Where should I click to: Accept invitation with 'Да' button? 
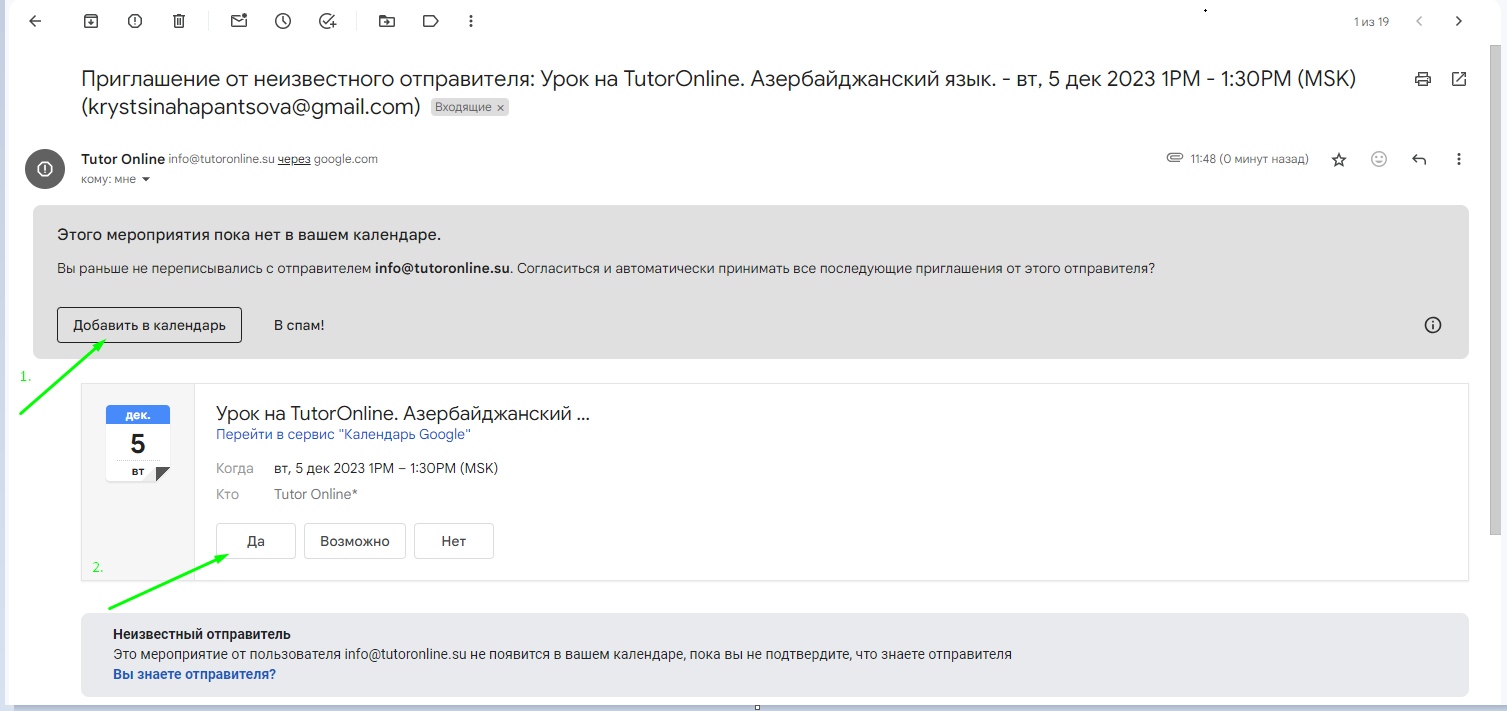(x=255, y=541)
